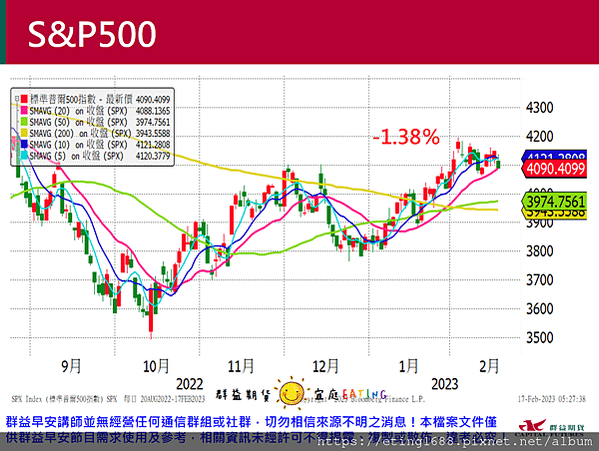Click the blue 4121.2808 price tag on axis
This screenshot has width=599, height=451.
(x=555, y=155)
